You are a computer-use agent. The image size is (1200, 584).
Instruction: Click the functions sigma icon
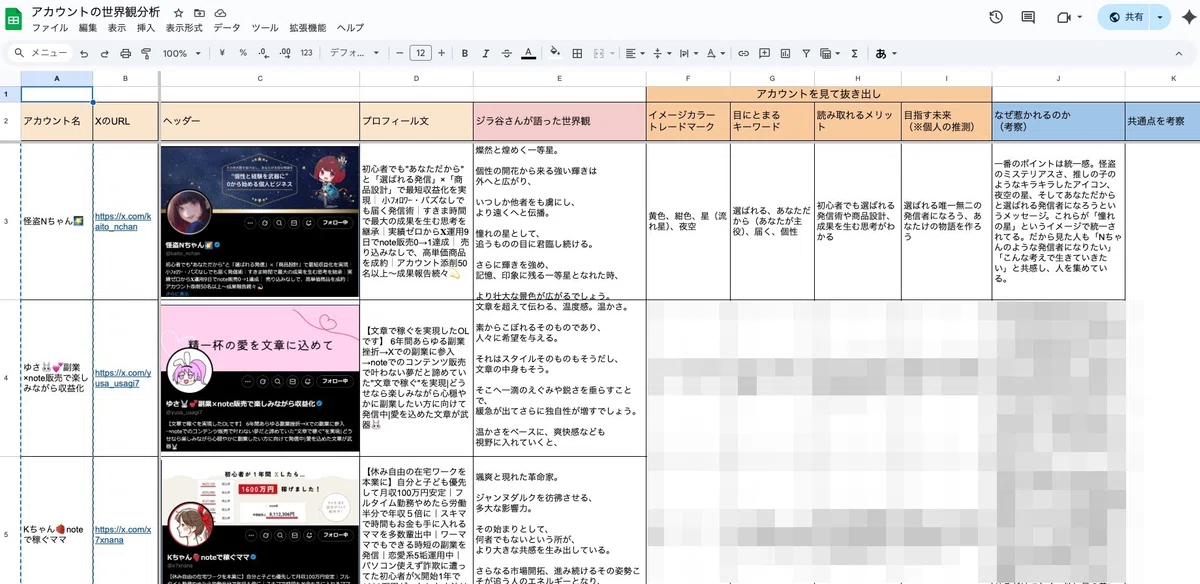pos(854,53)
